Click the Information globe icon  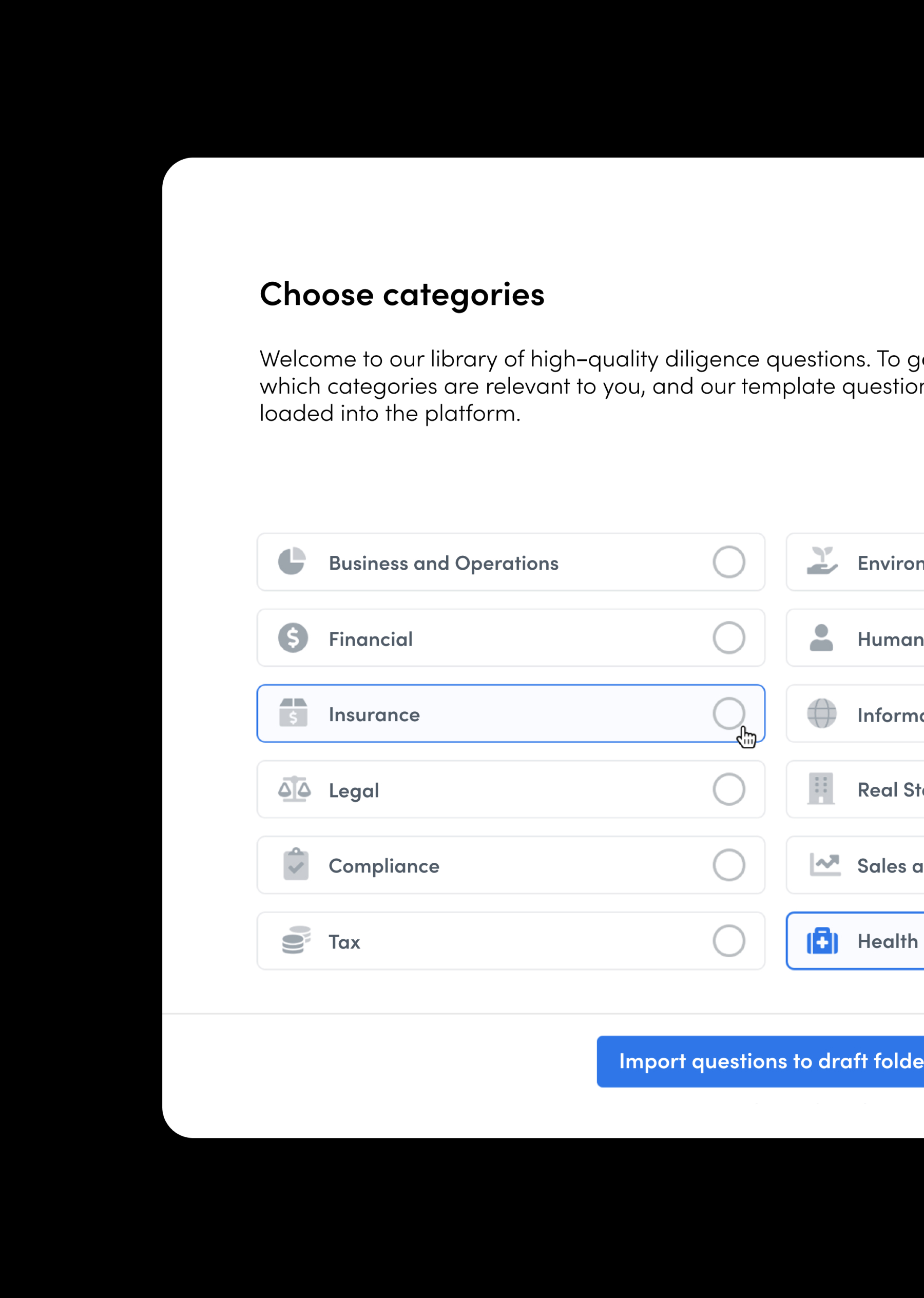point(821,713)
